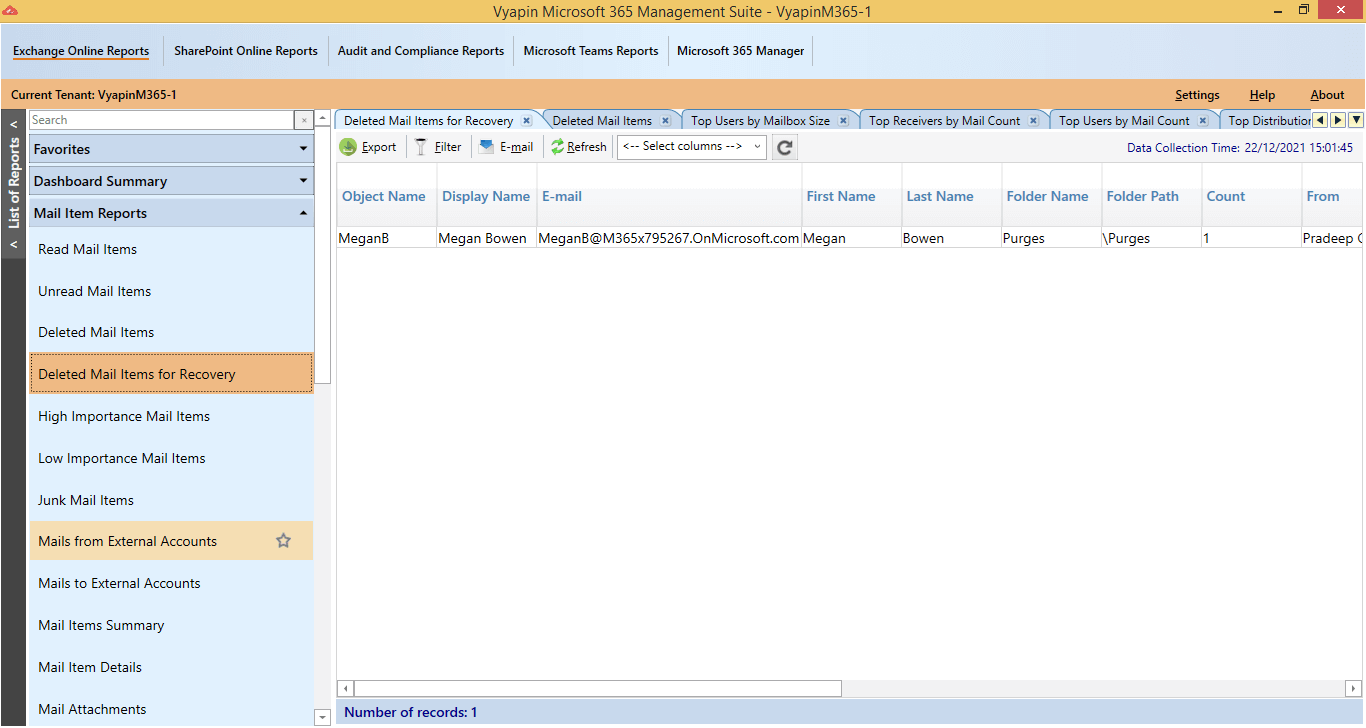The width and height of the screenshot is (1366, 728).
Task: Close the Deleted Mail Items for Recovery tab
Action: click(526, 121)
